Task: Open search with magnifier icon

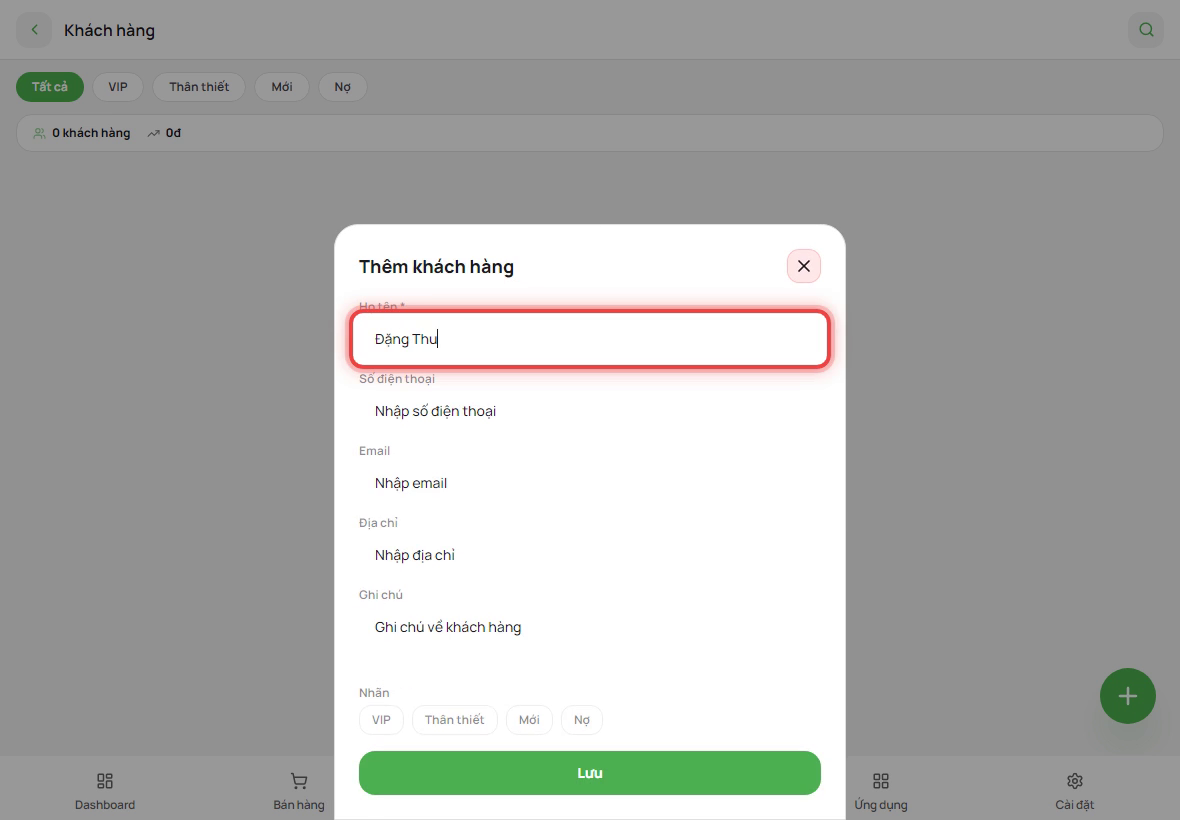Action: (x=1146, y=30)
